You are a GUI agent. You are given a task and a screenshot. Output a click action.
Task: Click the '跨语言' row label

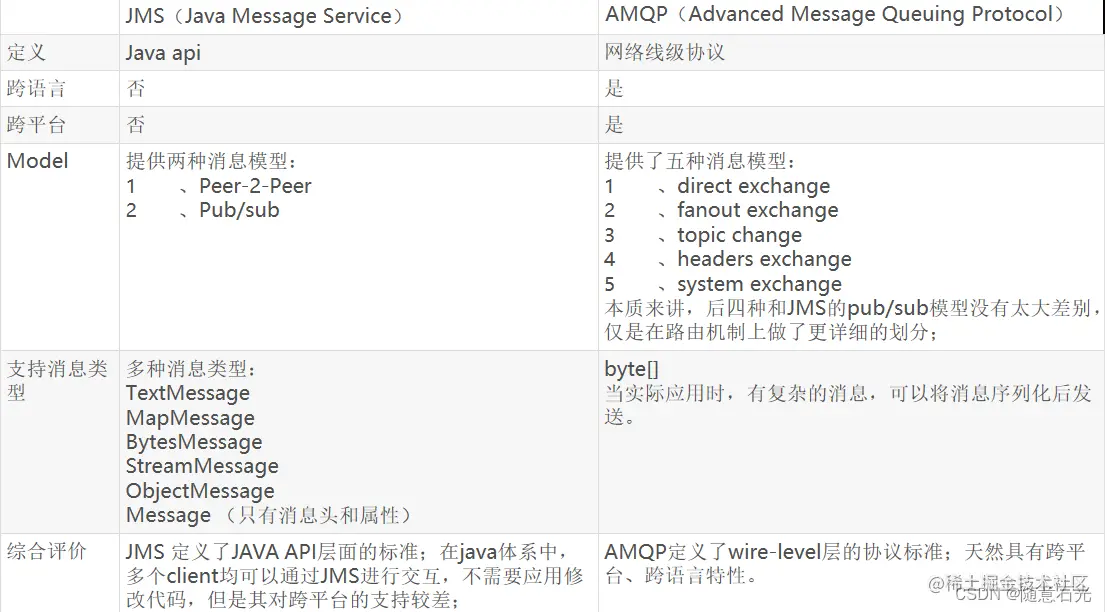coord(36,88)
